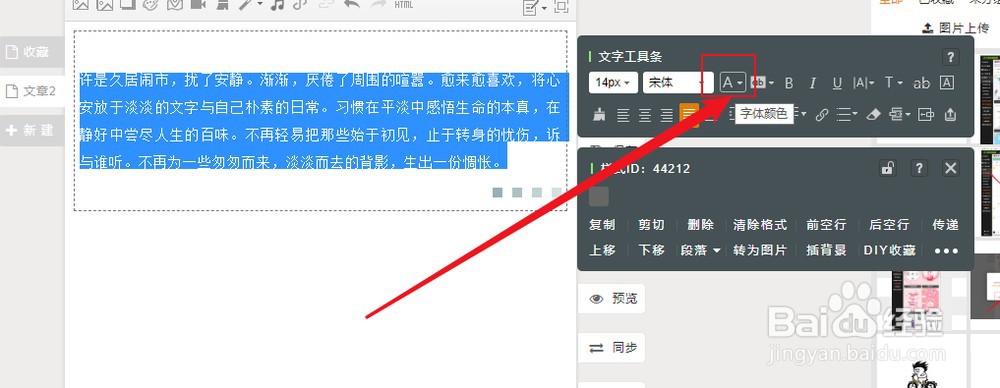Align text left
The image size is (1000, 388).
pos(623,115)
